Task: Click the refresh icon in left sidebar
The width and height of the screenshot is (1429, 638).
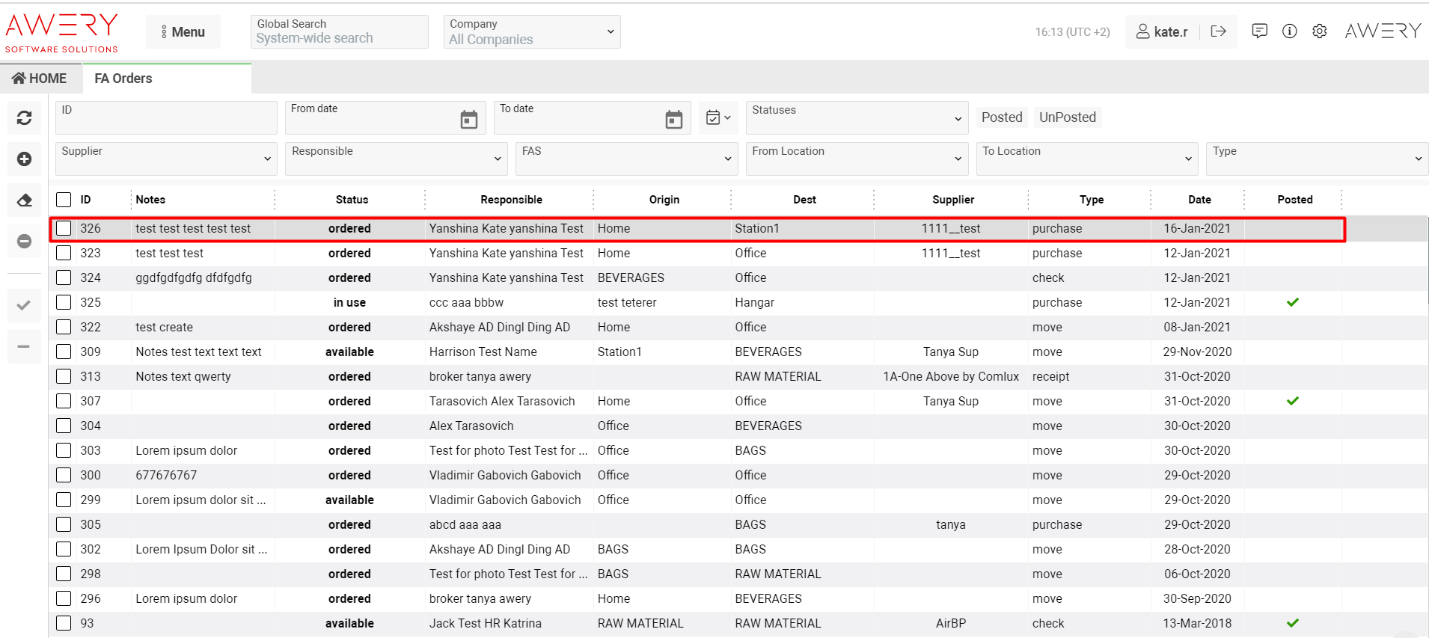Action: 25,118
